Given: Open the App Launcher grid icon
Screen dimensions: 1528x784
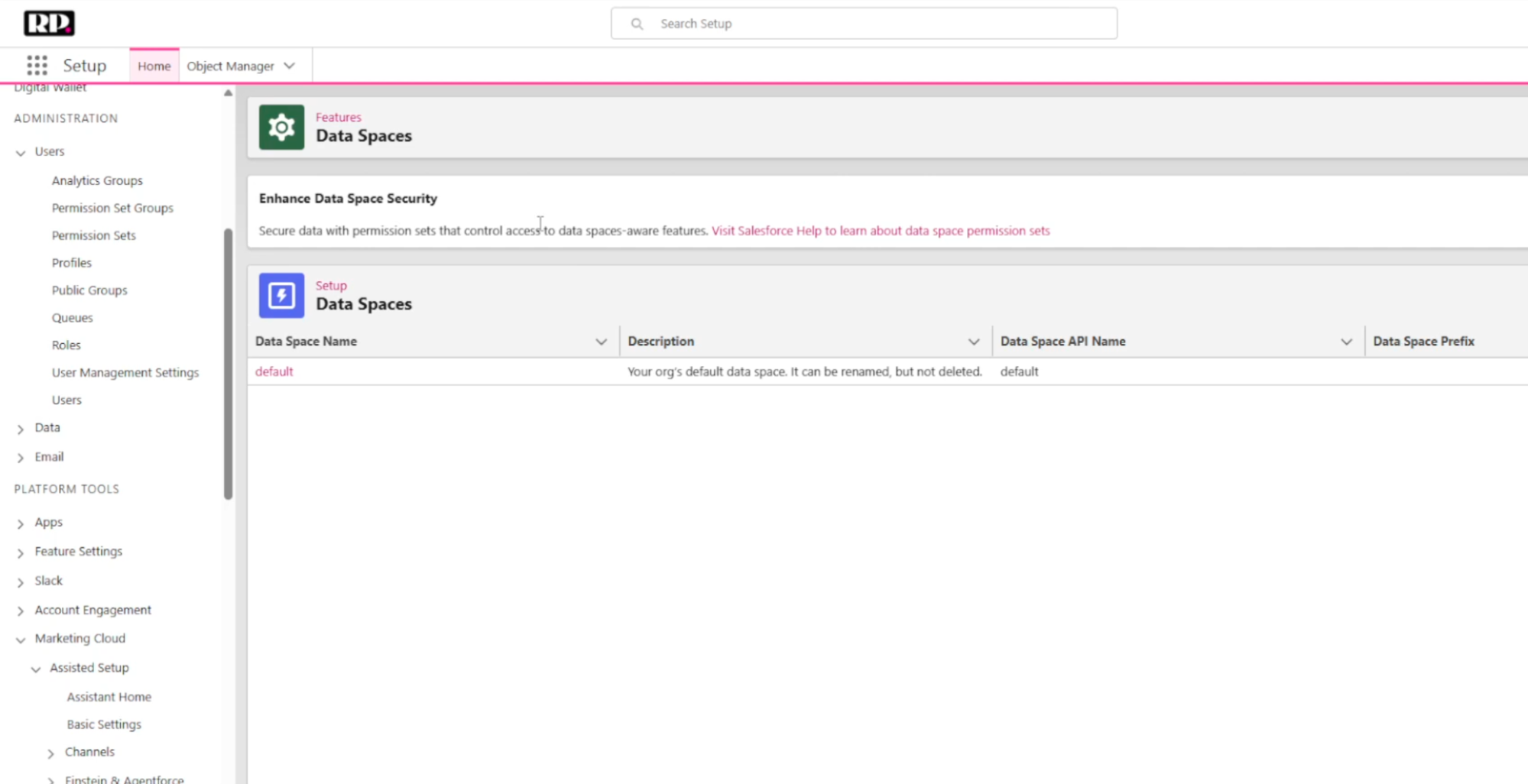Looking at the screenshot, I should pos(37,66).
